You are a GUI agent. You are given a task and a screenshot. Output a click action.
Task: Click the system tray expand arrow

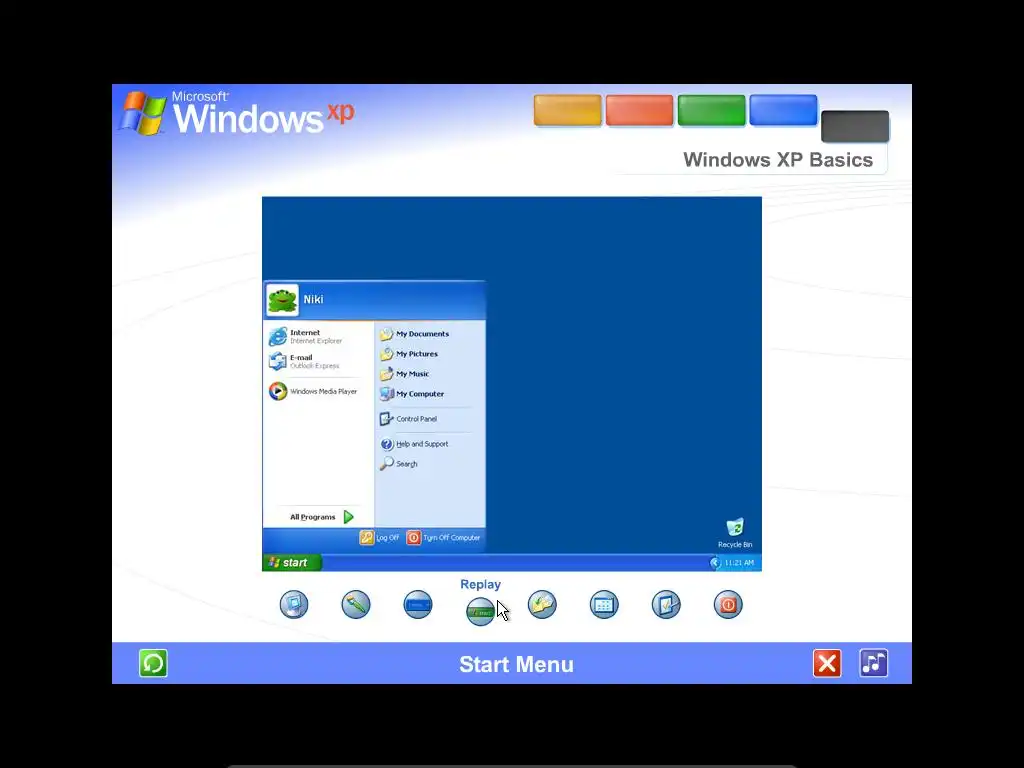click(x=715, y=563)
